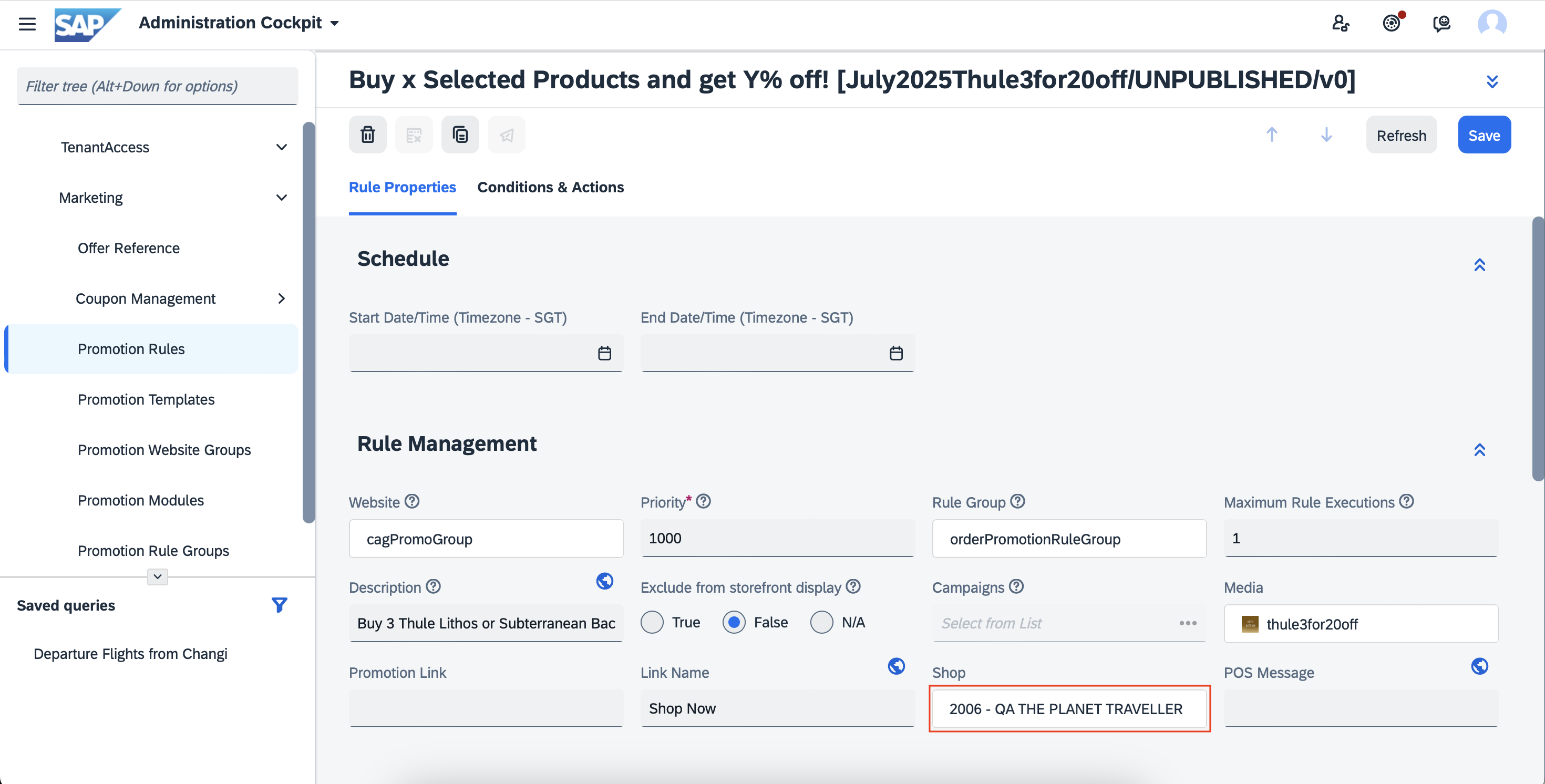Show help for the Priority field
The width and height of the screenshot is (1545, 784).
pos(704,501)
